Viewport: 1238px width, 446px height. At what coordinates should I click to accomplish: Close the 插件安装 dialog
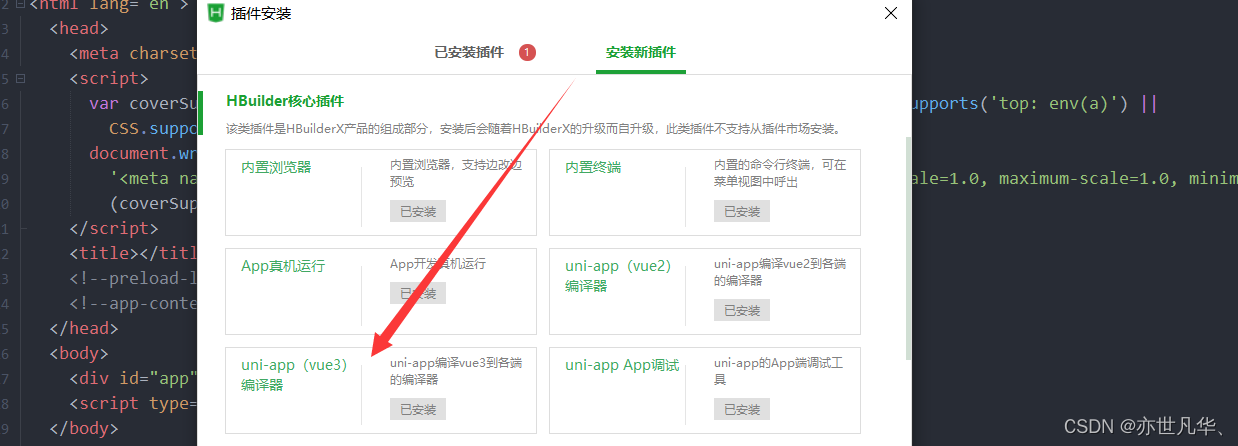(891, 13)
